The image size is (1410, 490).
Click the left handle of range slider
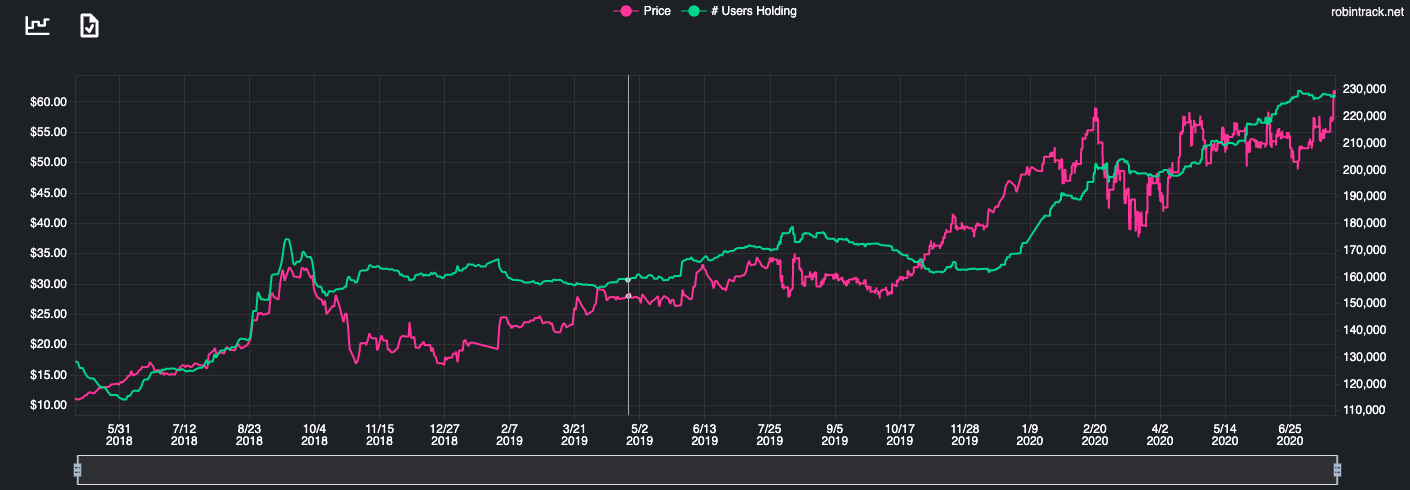click(x=77, y=469)
